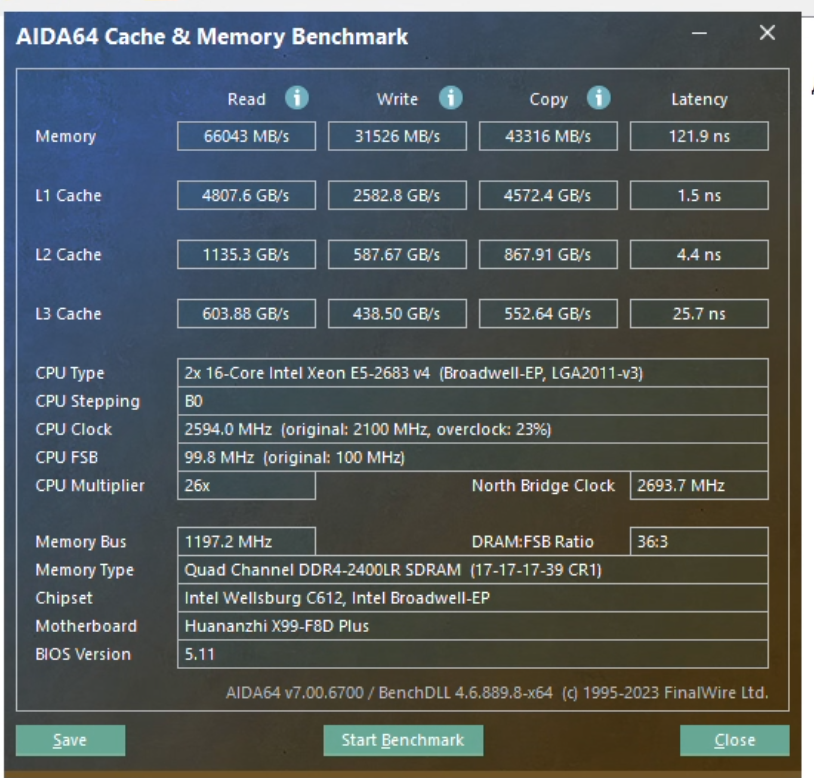Click the CPU Stepping value B0
Image resolution: width=814 pixels, height=778 pixels.
tap(472, 401)
